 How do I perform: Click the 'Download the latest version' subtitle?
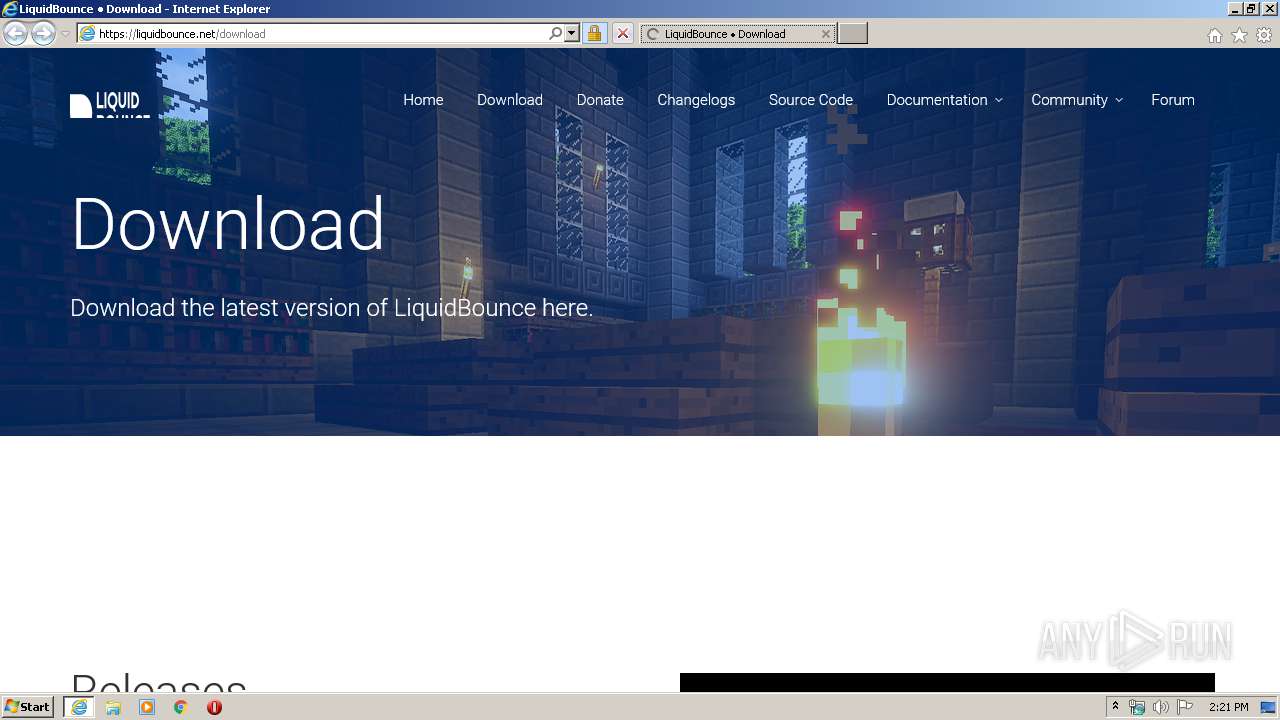point(332,308)
